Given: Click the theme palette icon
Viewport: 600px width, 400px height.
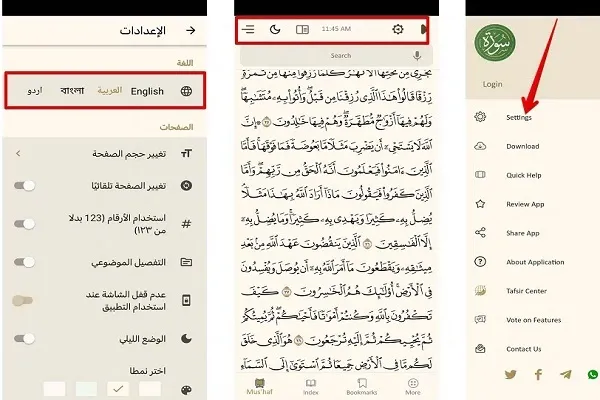Looking at the screenshot, I should [x=186, y=390].
